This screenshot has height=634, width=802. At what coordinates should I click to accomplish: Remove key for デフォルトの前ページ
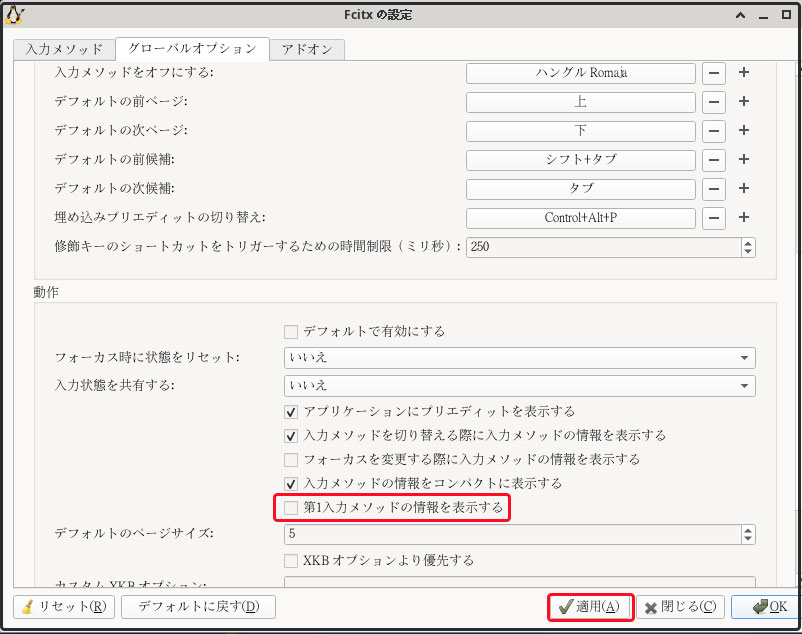point(714,102)
